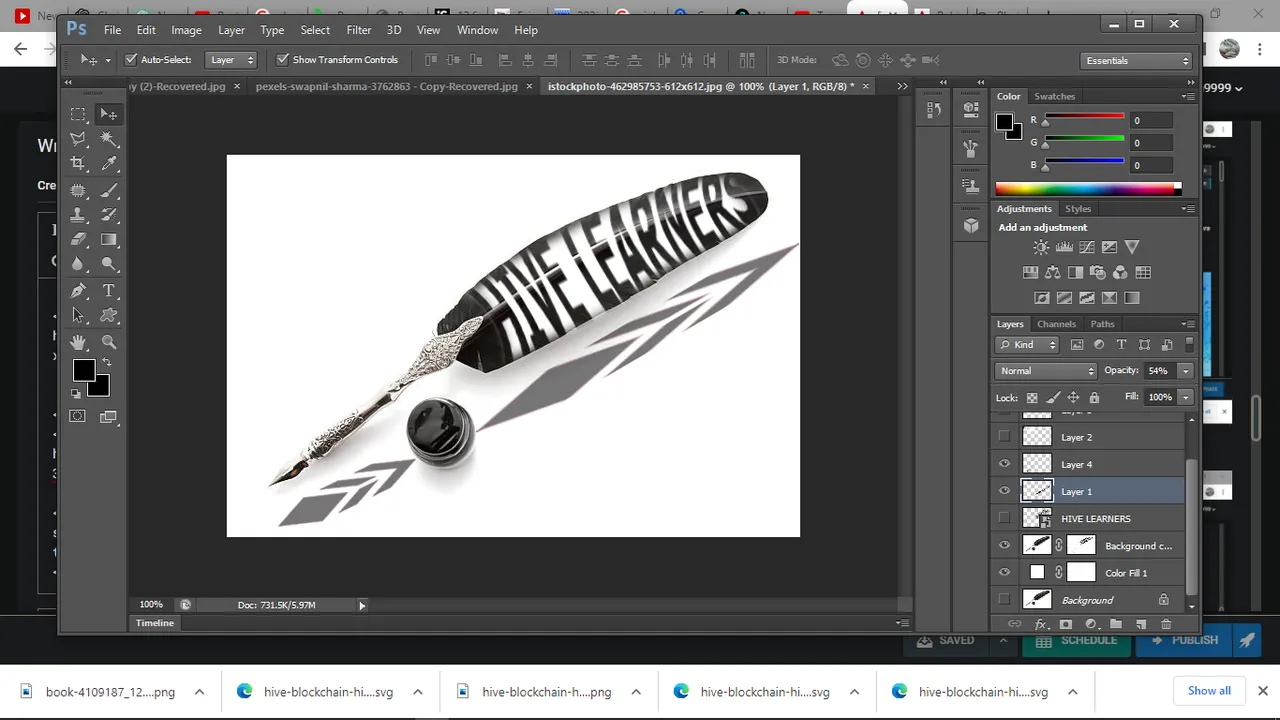This screenshot has height=720, width=1280.
Task: Select the Lasso tool
Action: 78,139
